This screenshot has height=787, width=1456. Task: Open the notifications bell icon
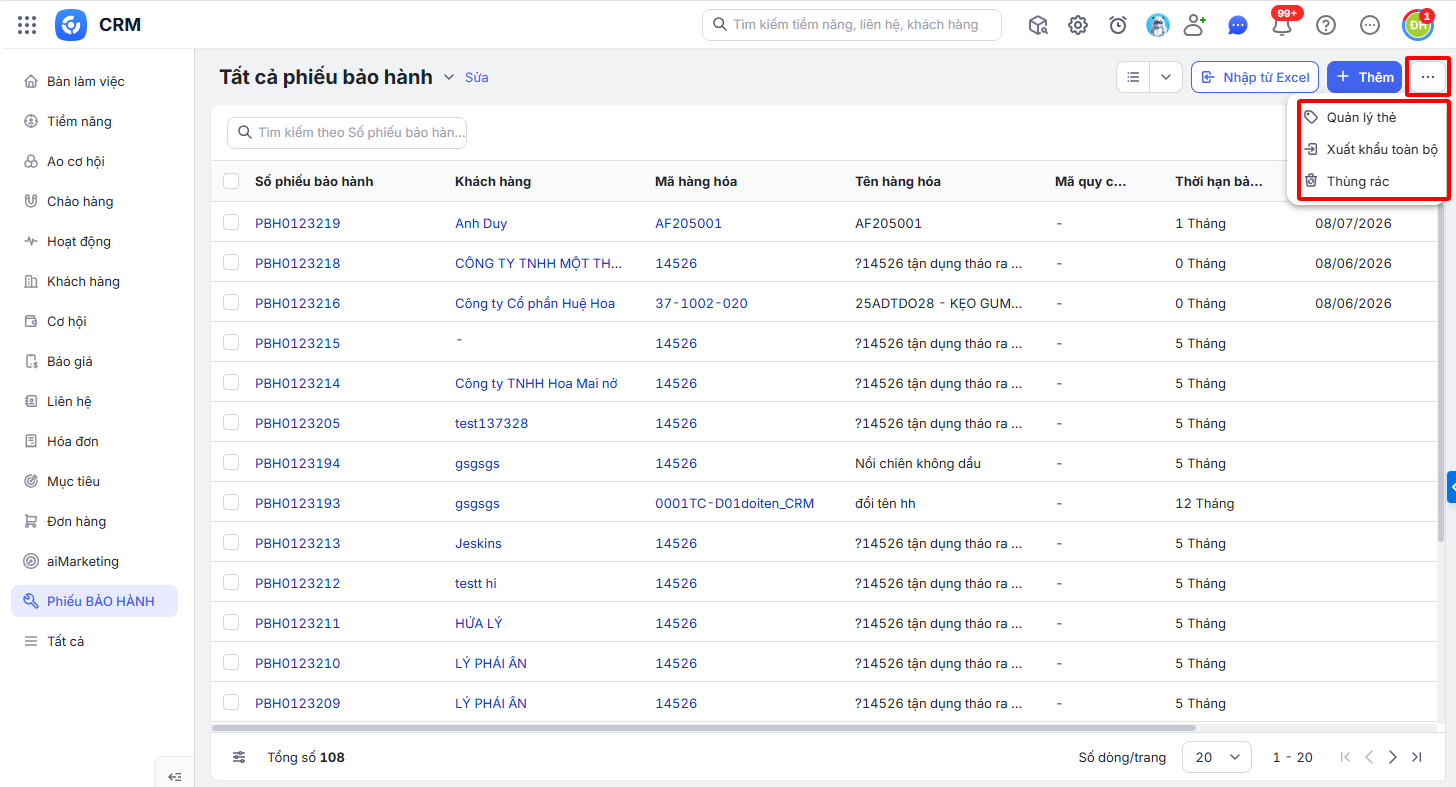click(x=1282, y=26)
